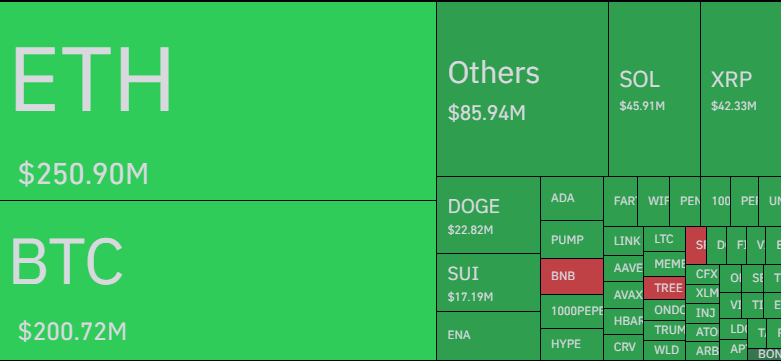Click the BTC tile showing $200.72M

(x=218, y=280)
